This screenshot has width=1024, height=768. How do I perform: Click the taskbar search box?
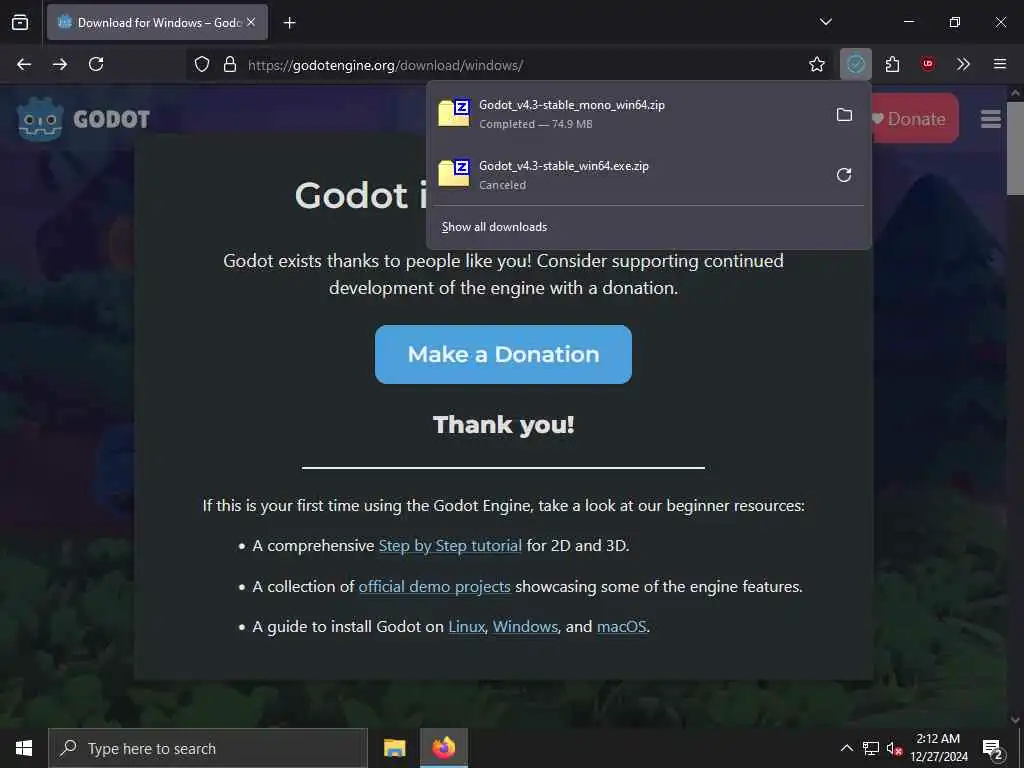tap(208, 748)
